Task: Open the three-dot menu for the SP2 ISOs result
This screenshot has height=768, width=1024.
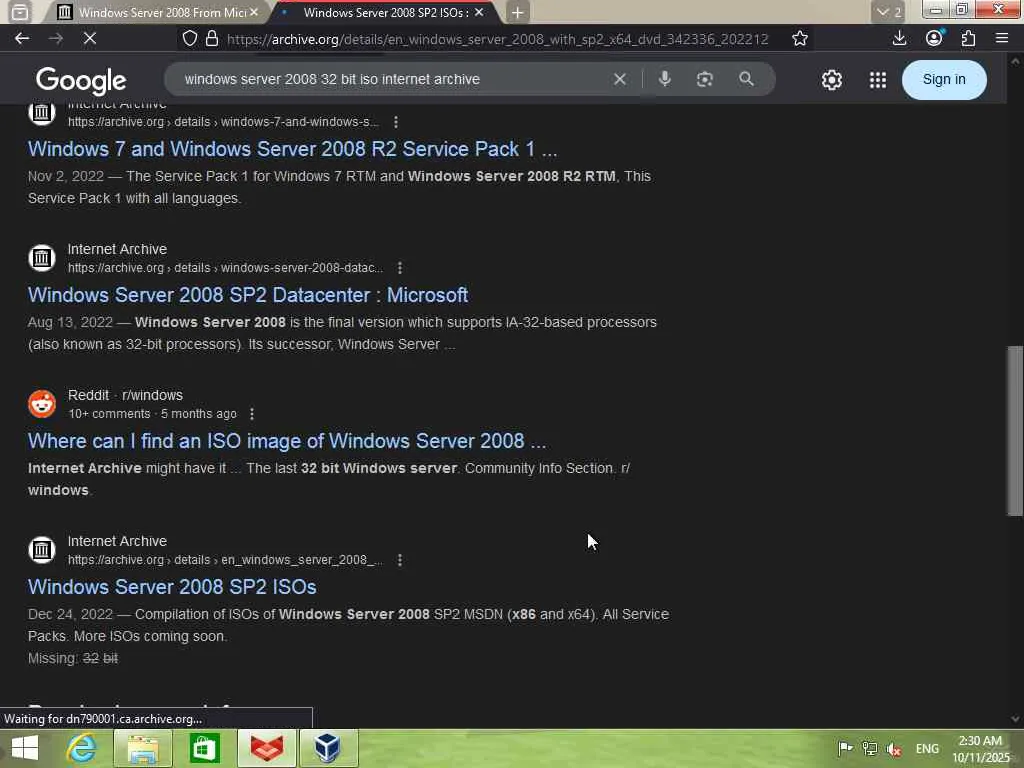Action: click(400, 560)
